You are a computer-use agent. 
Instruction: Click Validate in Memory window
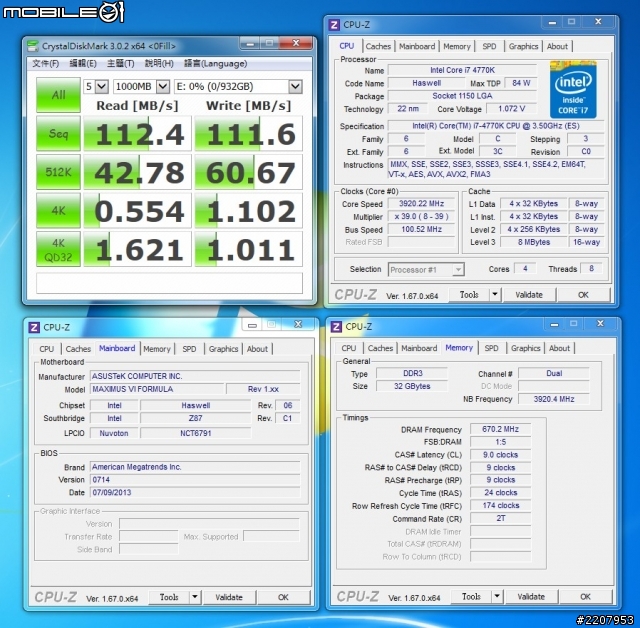(x=531, y=597)
